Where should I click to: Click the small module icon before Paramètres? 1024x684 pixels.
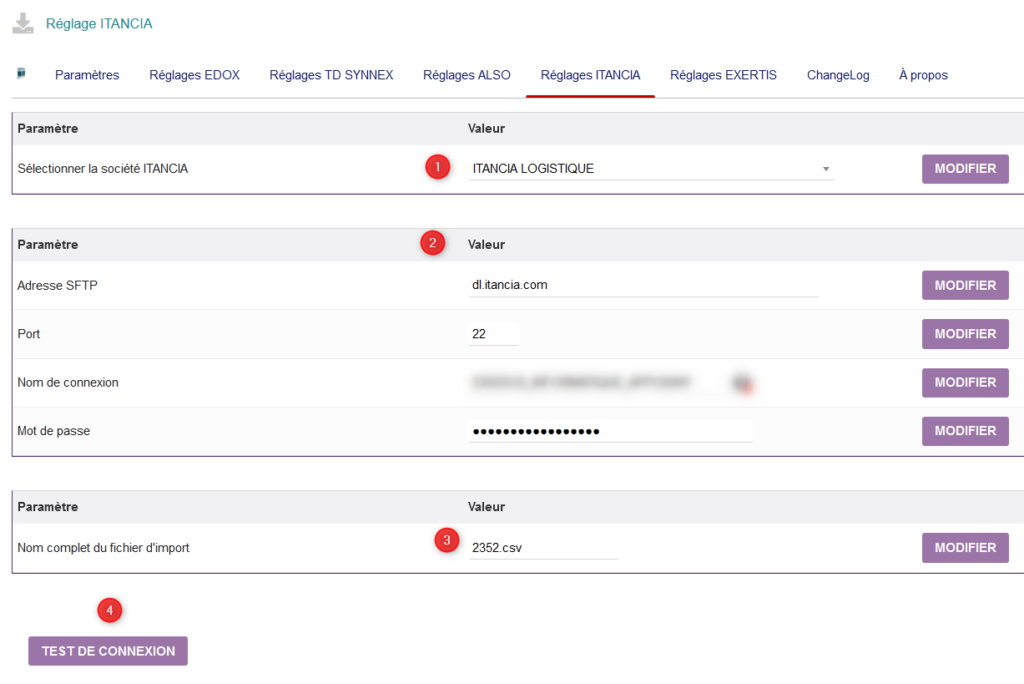click(x=21, y=73)
